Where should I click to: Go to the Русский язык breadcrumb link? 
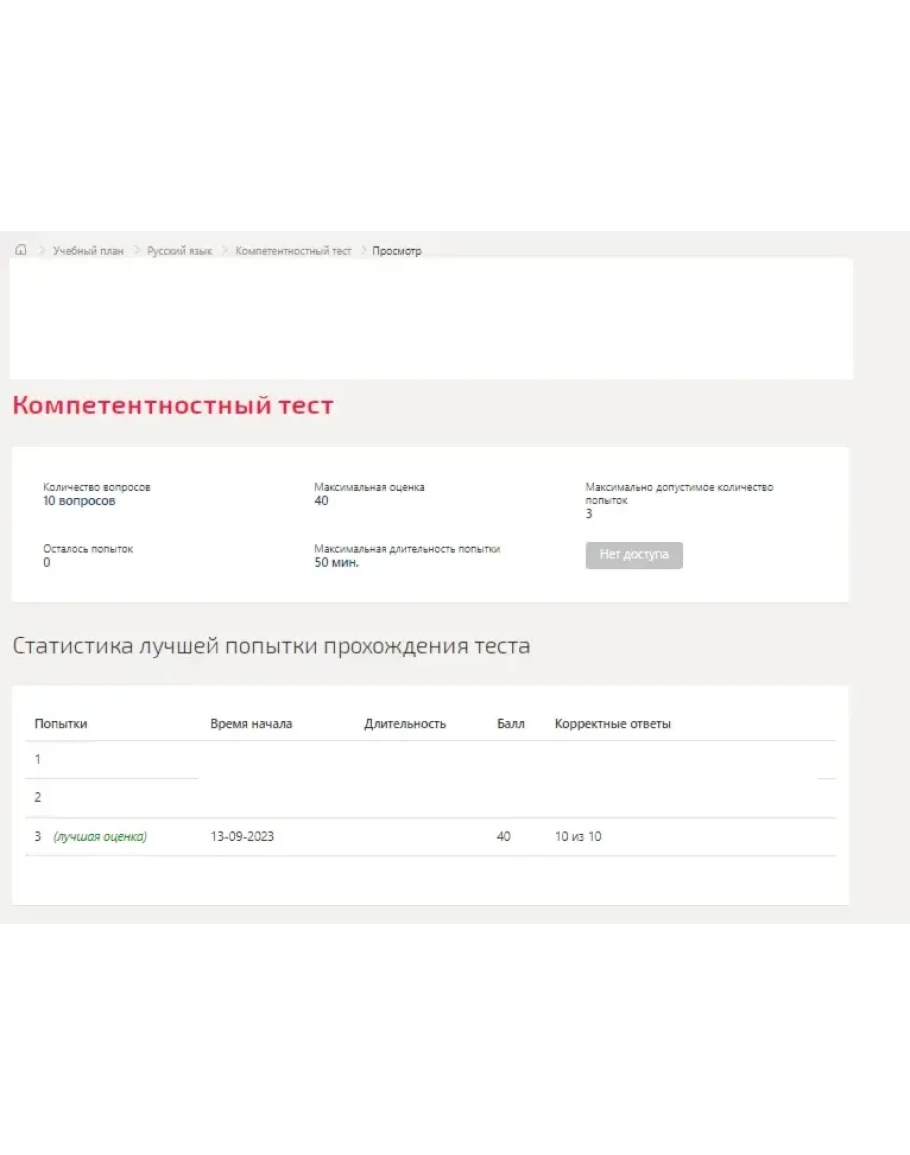click(x=179, y=251)
